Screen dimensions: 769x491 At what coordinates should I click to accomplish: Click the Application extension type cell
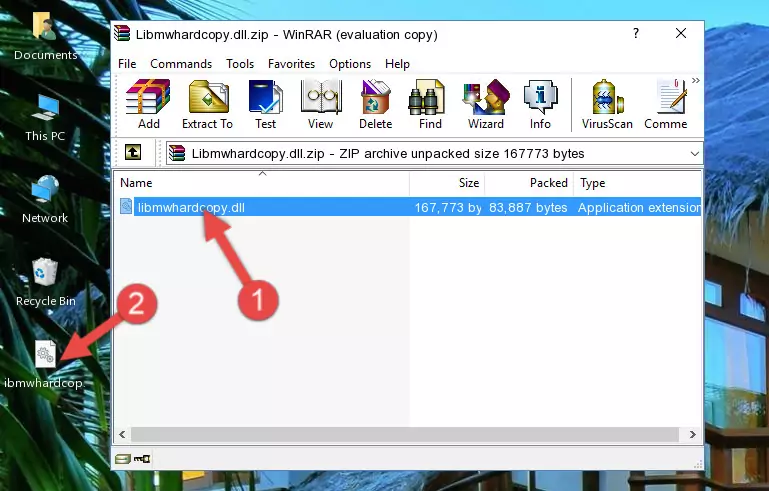(639, 207)
